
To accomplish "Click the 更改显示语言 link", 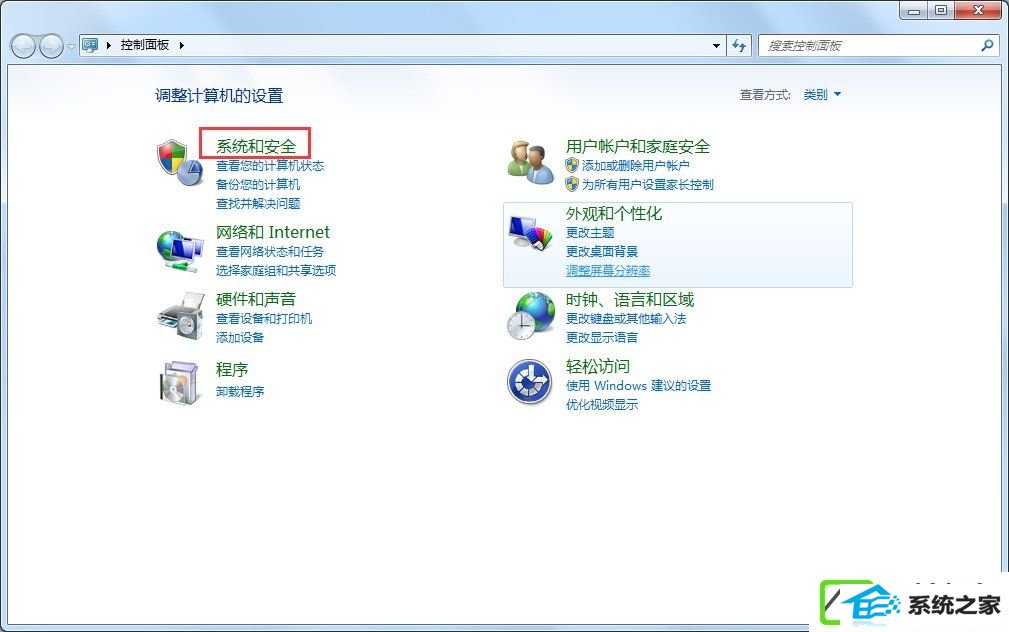I will (x=602, y=337).
